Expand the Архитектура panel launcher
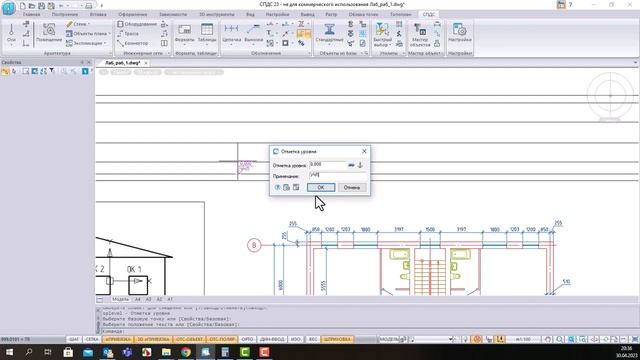640x360 pixels. pyautogui.click(x=110, y=53)
